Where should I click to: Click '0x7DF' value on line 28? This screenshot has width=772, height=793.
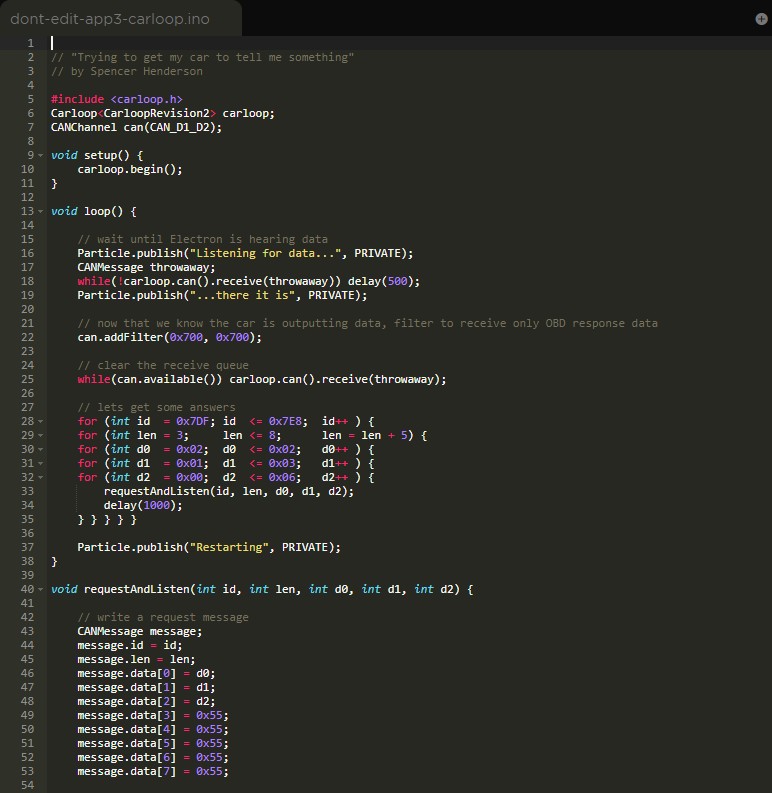(192, 421)
